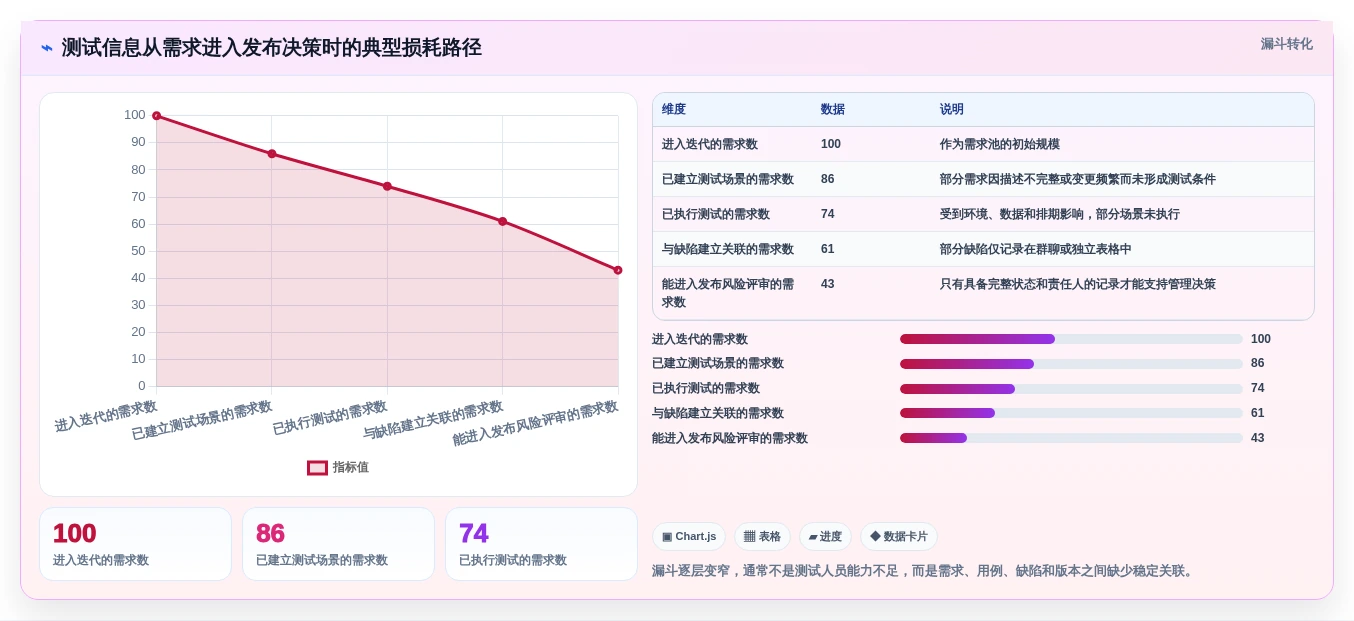1354x621 pixels.
Task: Click the 已执行测试的需求数 progress bar
Action: (x=1071, y=389)
